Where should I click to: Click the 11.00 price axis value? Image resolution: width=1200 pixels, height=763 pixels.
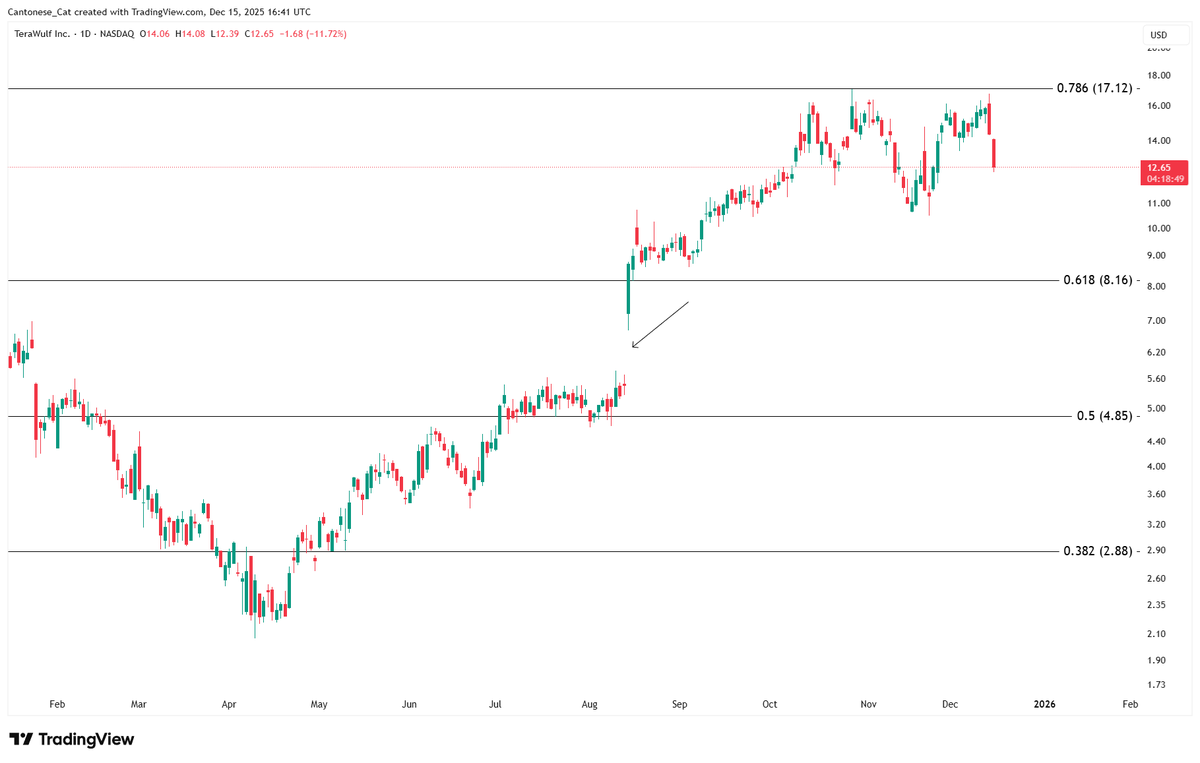pyautogui.click(x=1159, y=203)
